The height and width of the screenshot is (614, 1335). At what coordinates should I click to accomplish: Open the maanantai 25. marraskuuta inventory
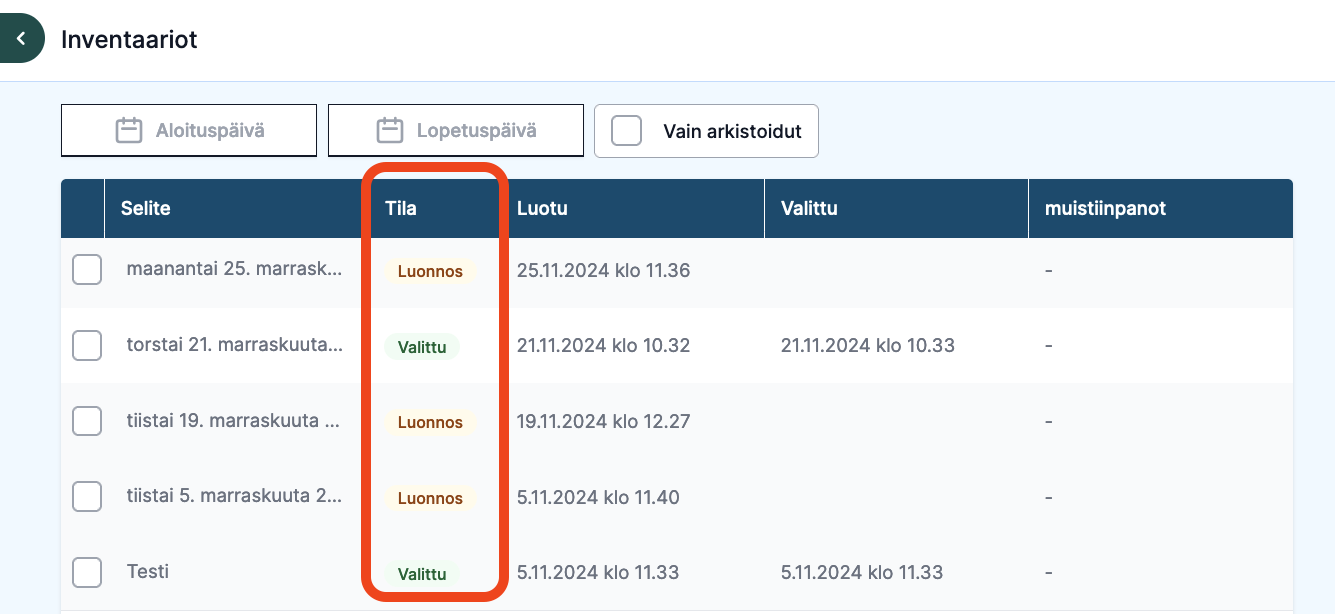[234, 270]
